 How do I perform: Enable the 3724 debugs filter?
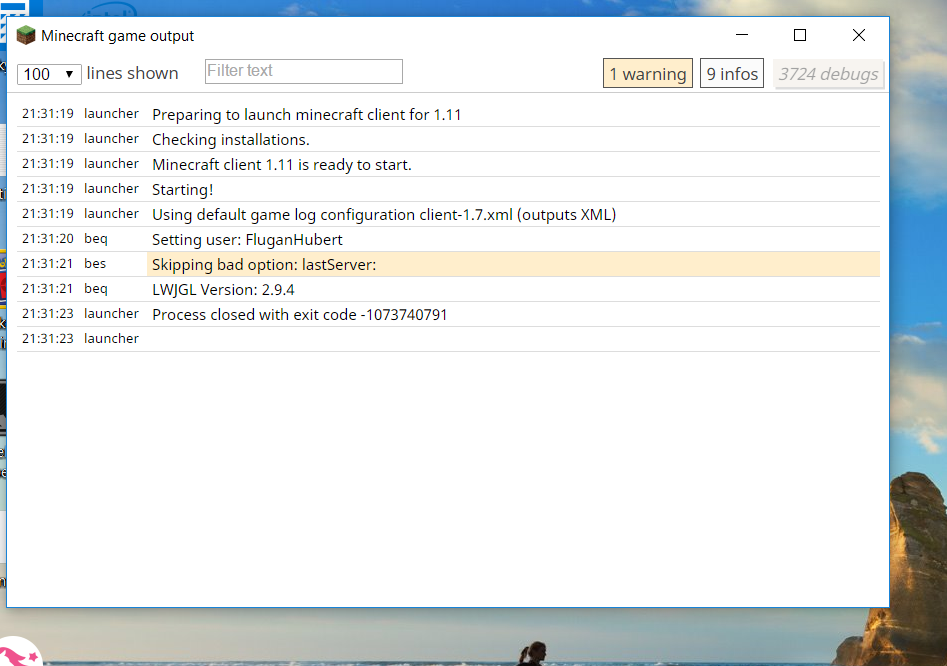coord(828,74)
